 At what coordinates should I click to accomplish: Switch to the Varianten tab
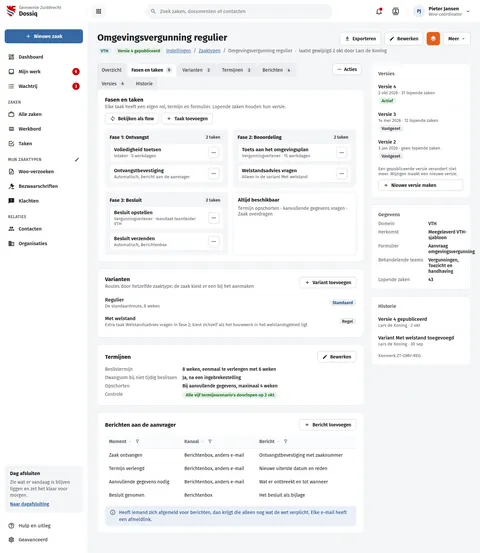tap(196, 70)
